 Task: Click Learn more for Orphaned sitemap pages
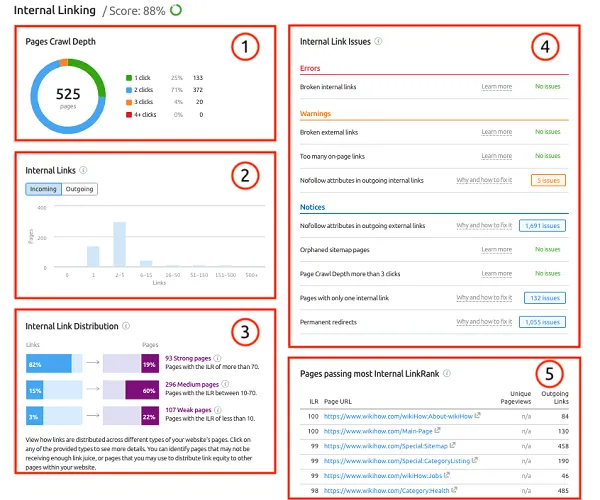[497, 250]
